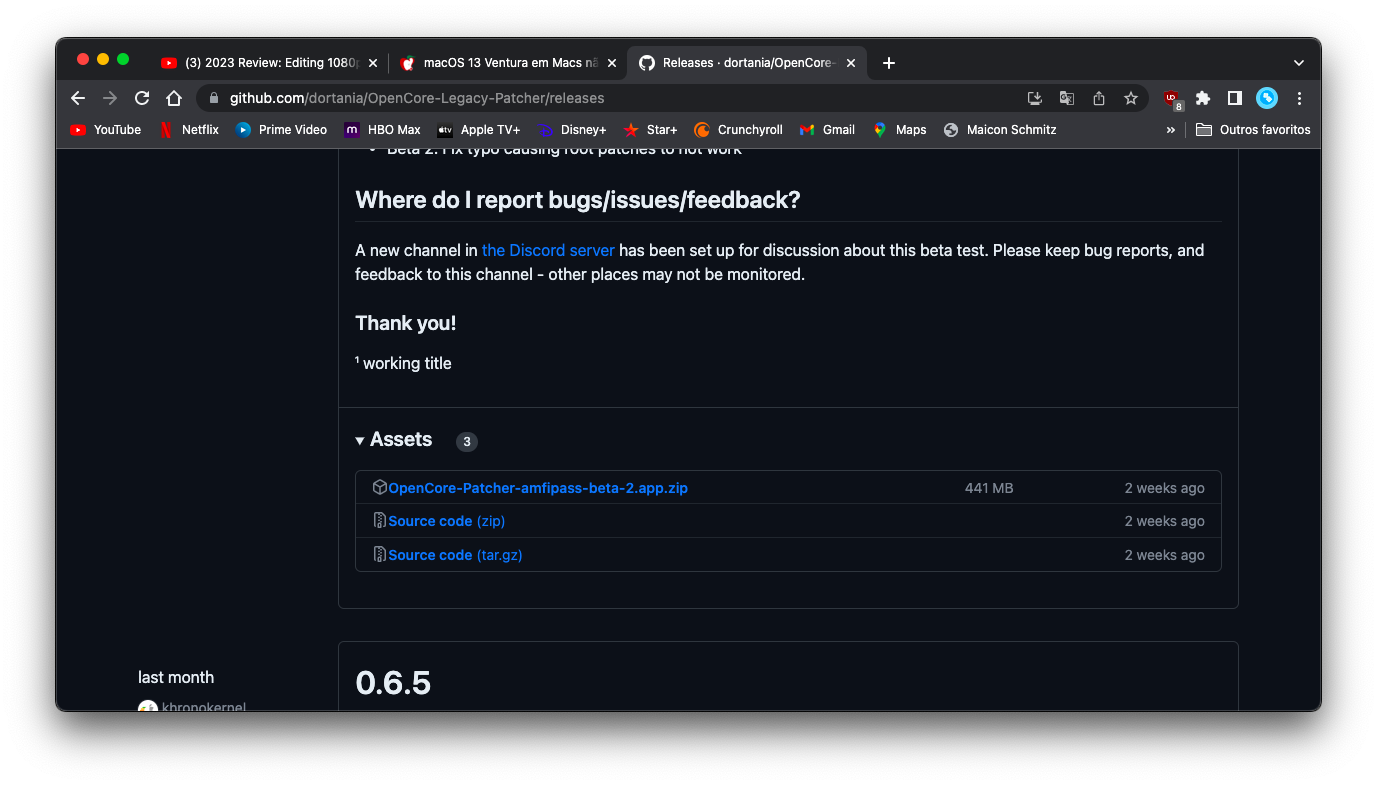The width and height of the screenshot is (1377, 785).
Task: Click the last month release date text
Action: point(176,677)
